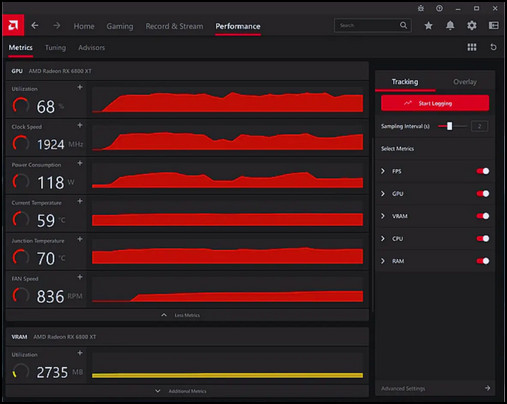Toggle CPU metric tracking
The width and height of the screenshot is (507, 404).
click(x=483, y=239)
